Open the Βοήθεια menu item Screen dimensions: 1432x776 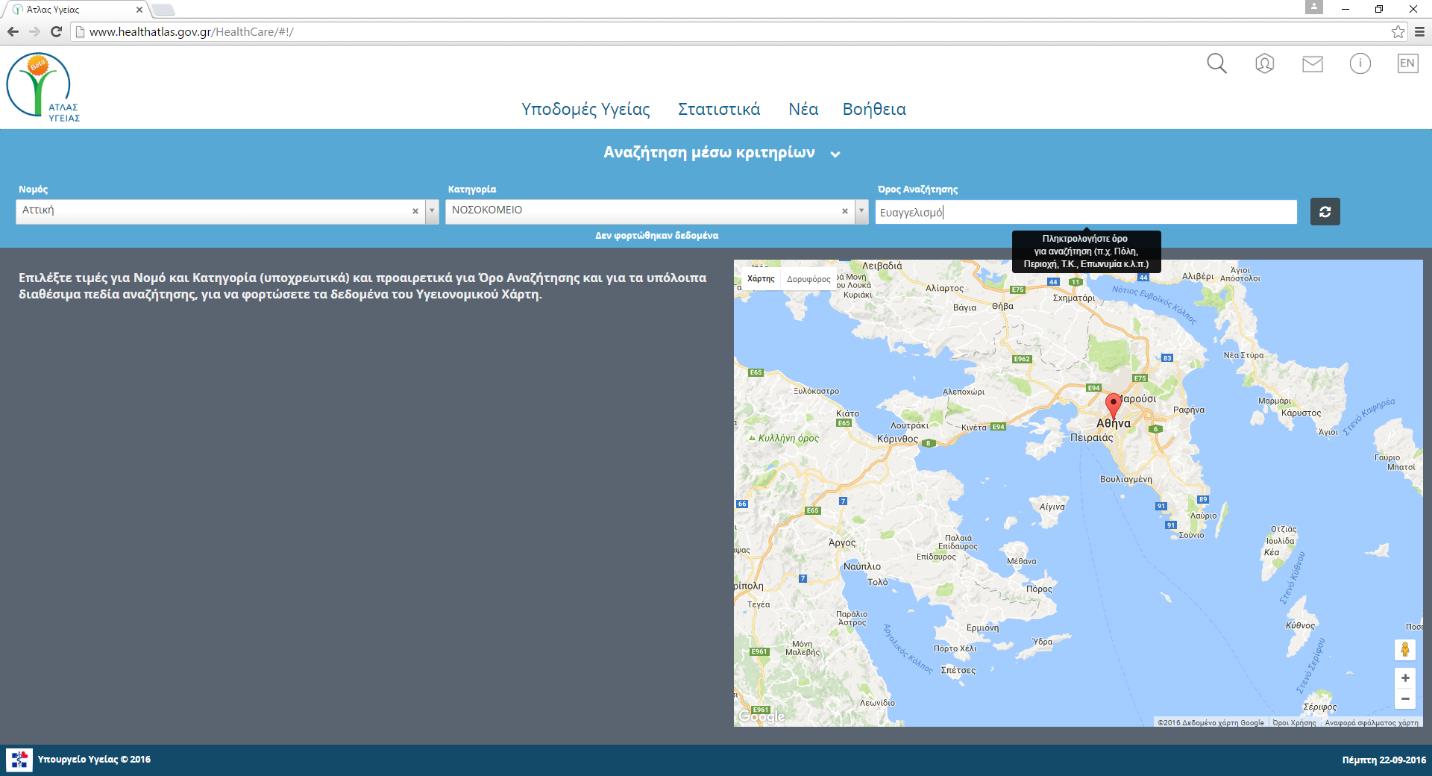coord(874,110)
